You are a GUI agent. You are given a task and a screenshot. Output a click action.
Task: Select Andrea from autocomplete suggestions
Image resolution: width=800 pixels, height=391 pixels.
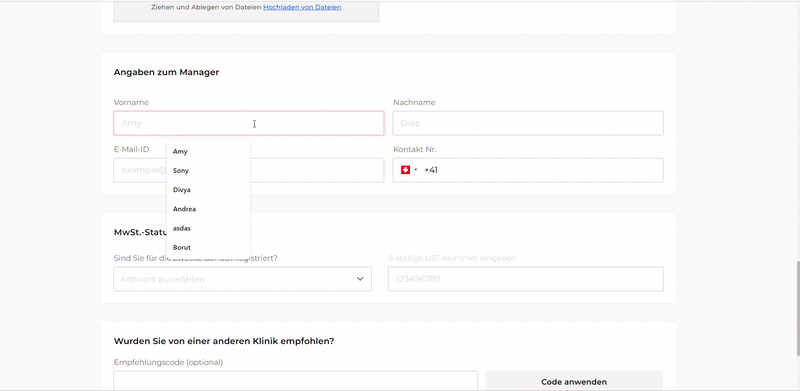pyautogui.click(x=208, y=209)
